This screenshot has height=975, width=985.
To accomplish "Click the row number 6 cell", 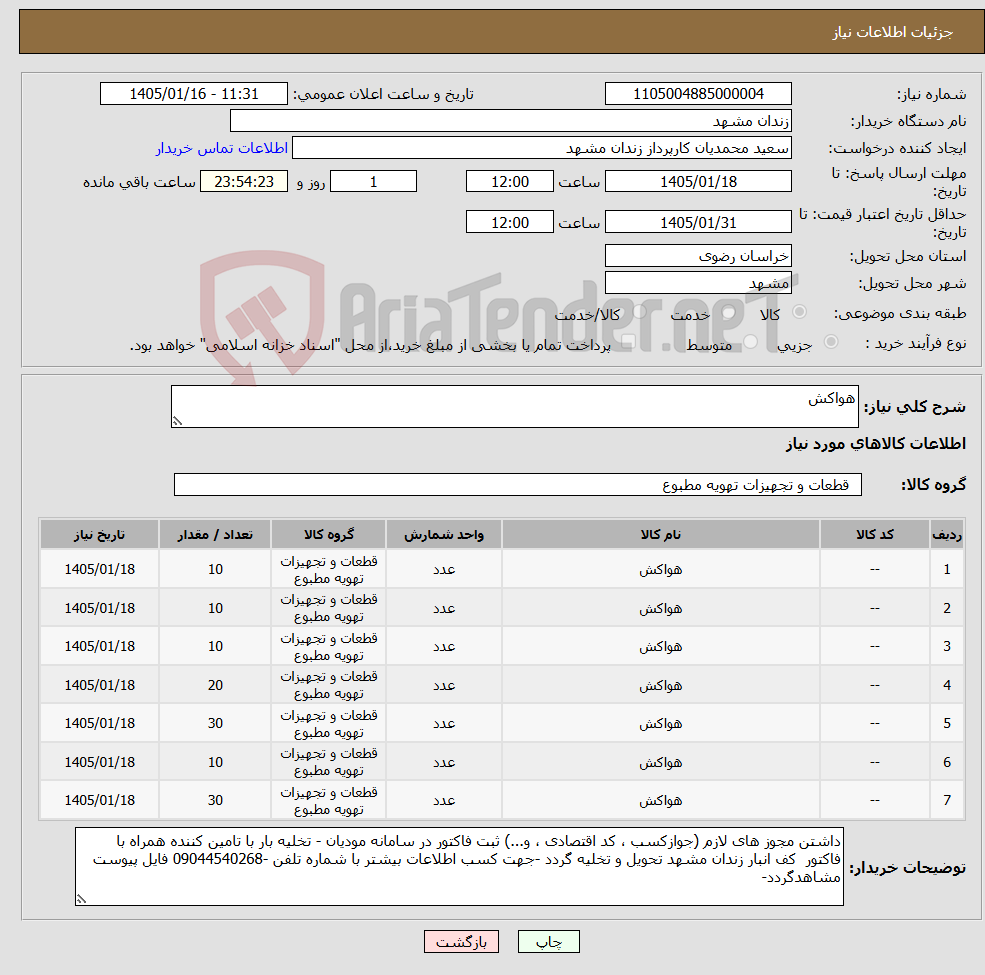I will [947, 762].
